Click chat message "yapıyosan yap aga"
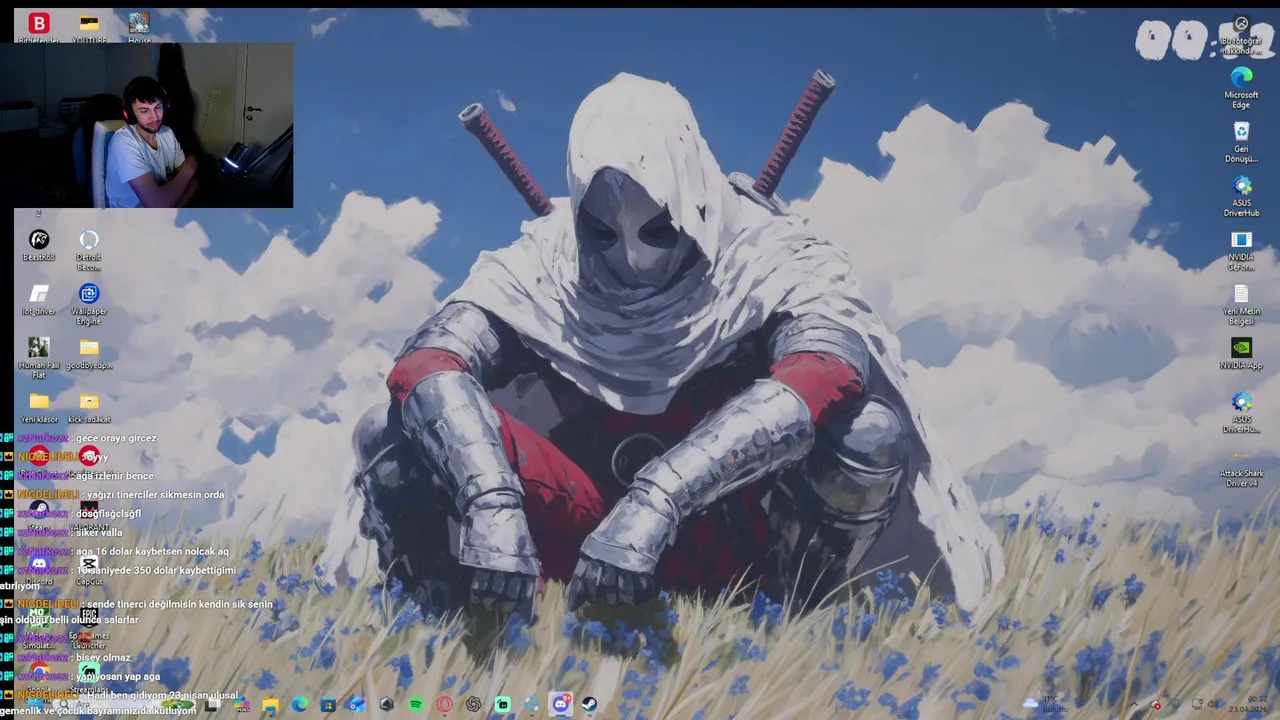1280x720 pixels. [118, 676]
